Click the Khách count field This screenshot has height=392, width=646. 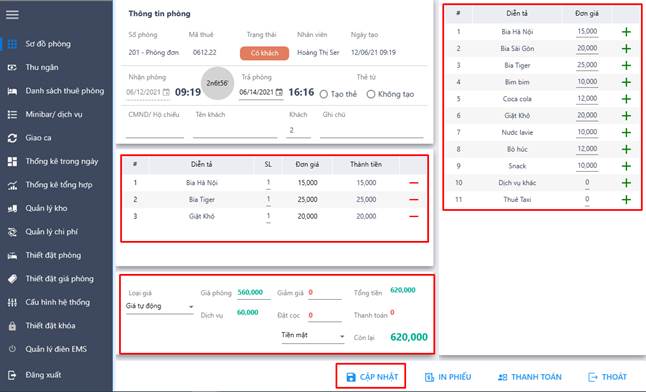298,130
